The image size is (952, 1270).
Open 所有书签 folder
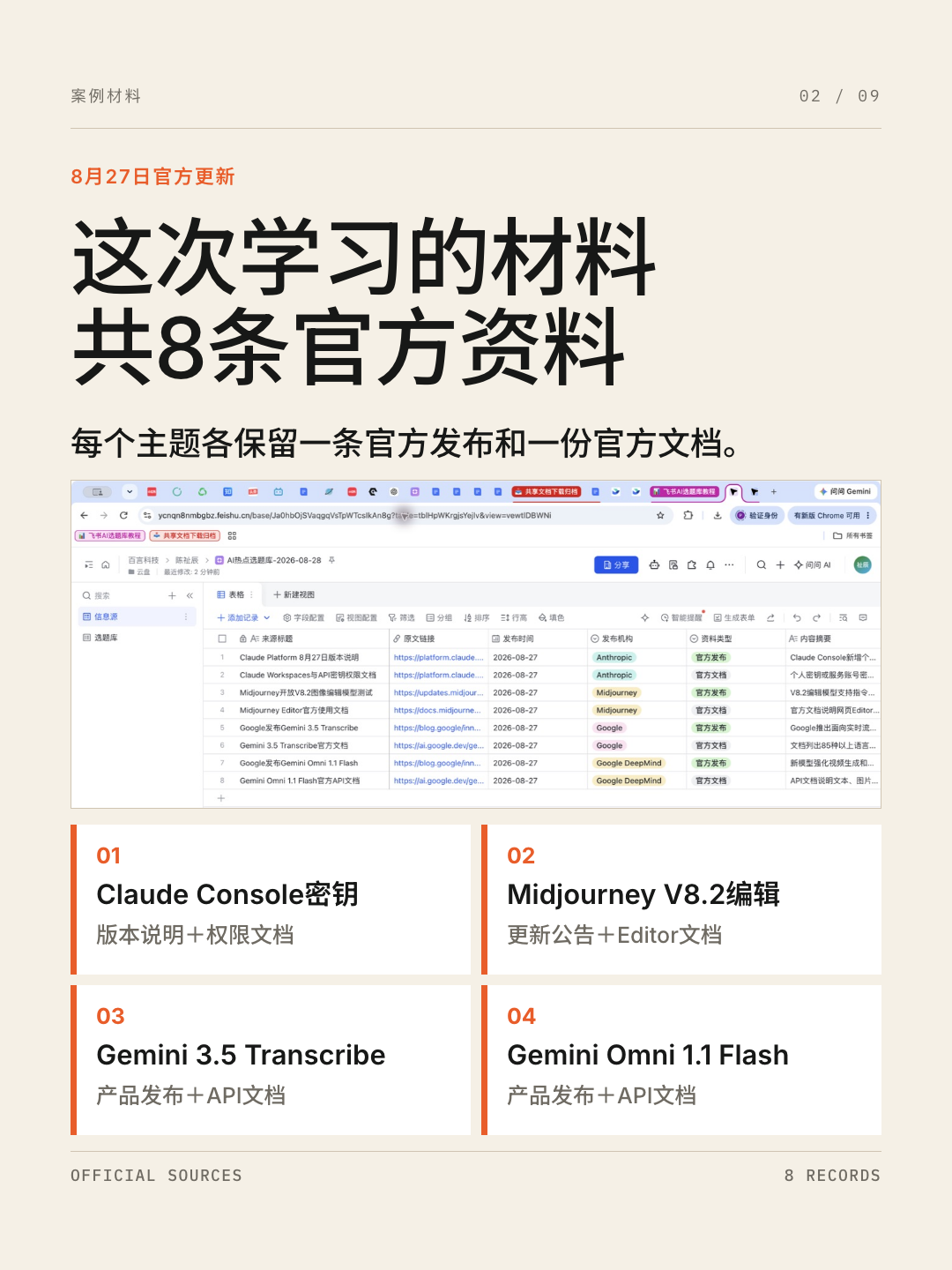pos(852,535)
